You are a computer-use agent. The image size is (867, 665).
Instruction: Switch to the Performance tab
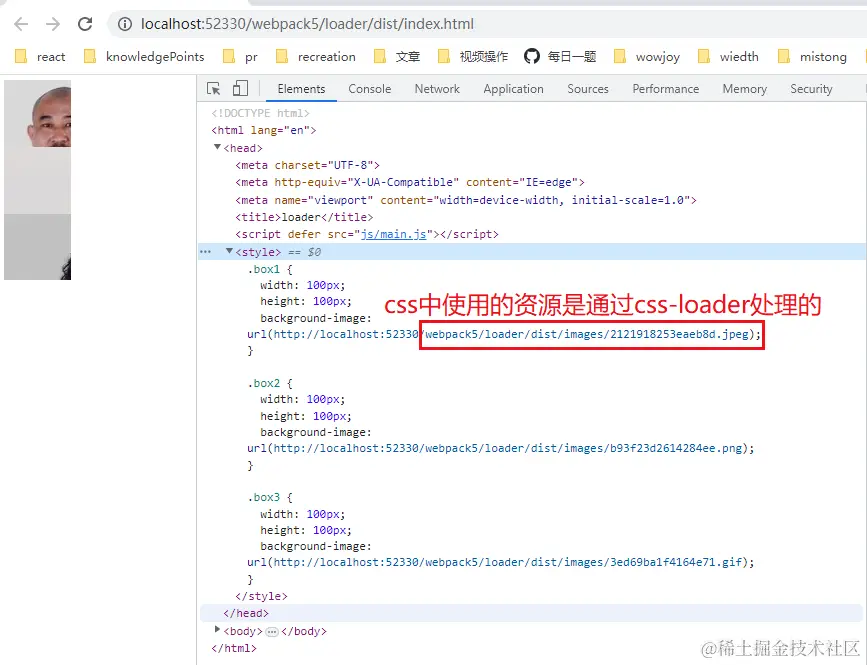point(666,89)
